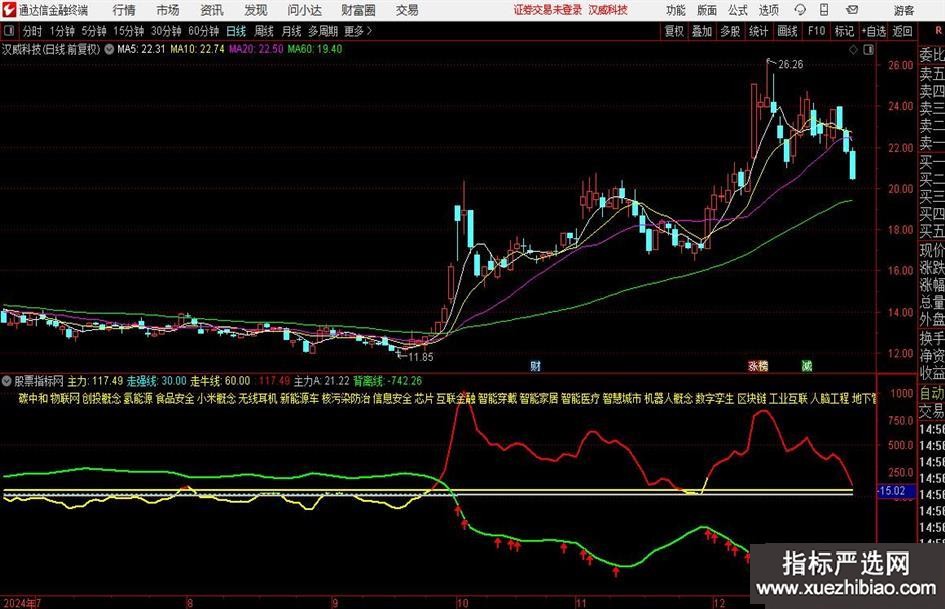
Task: Click the 统计 statistics toolbar button
Action: pyautogui.click(x=758, y=31)
